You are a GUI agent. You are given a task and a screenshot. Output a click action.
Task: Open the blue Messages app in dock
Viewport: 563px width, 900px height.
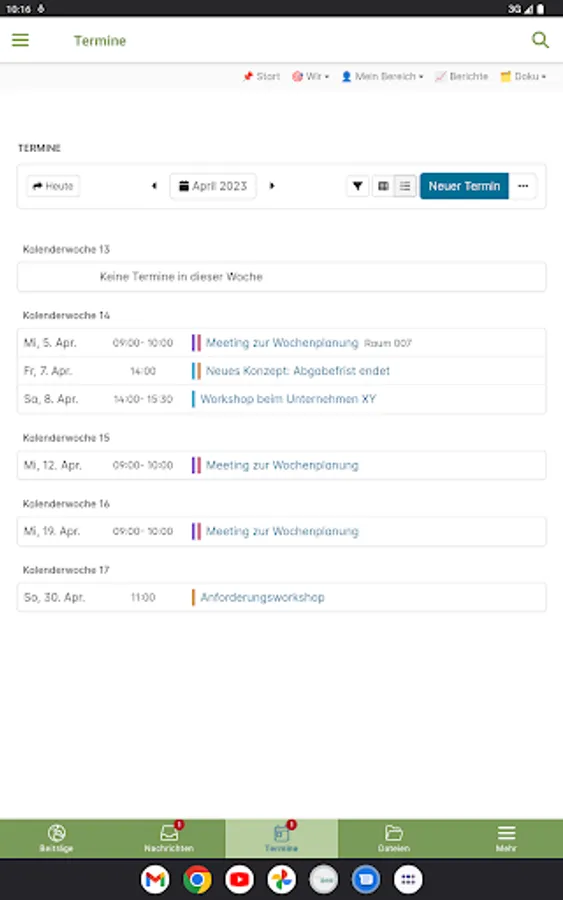click(366, 879)
